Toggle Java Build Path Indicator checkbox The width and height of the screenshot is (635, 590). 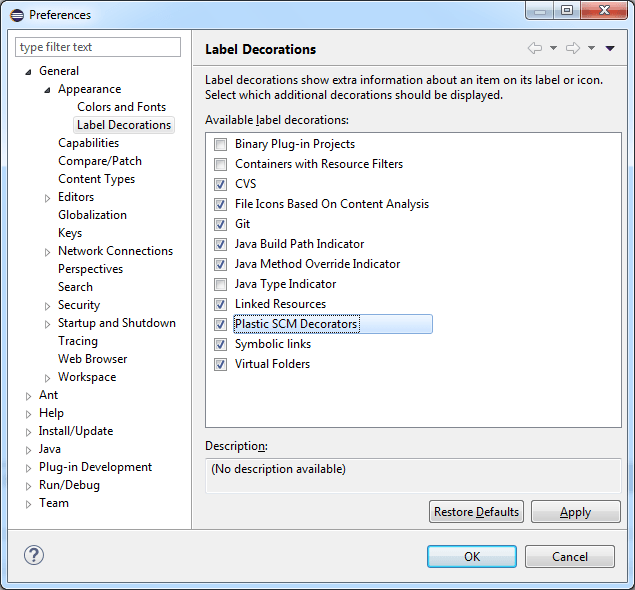(x=220, y=244)
